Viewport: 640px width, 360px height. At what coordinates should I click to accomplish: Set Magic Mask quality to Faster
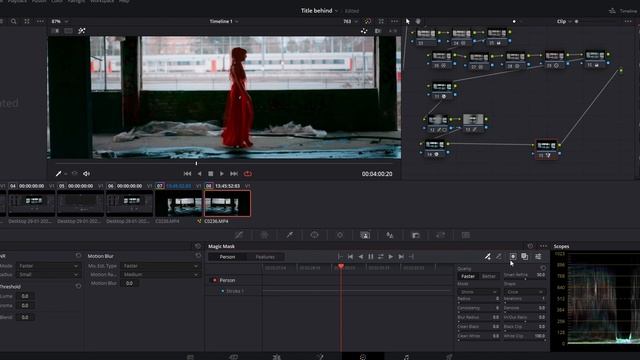(x=468, y=276)
